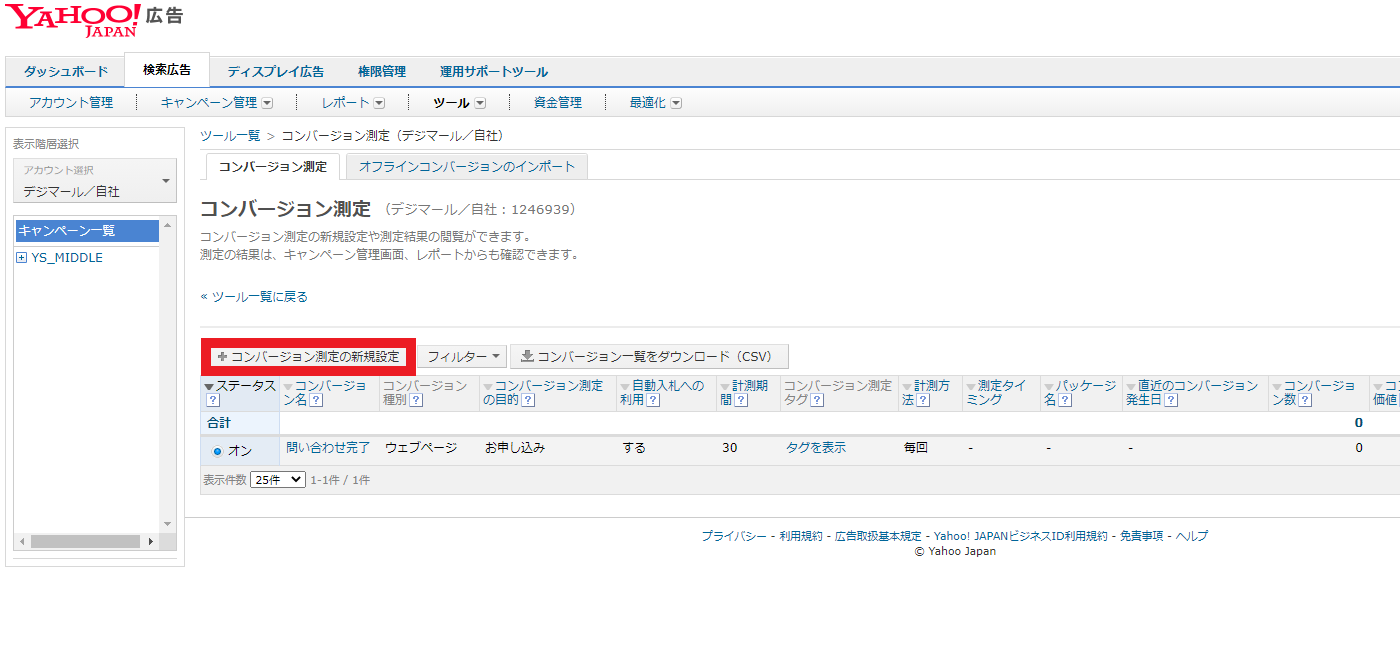
Task: Open help icon for 直近のコンバージョン発生日 column
Action: [1171, 400]
